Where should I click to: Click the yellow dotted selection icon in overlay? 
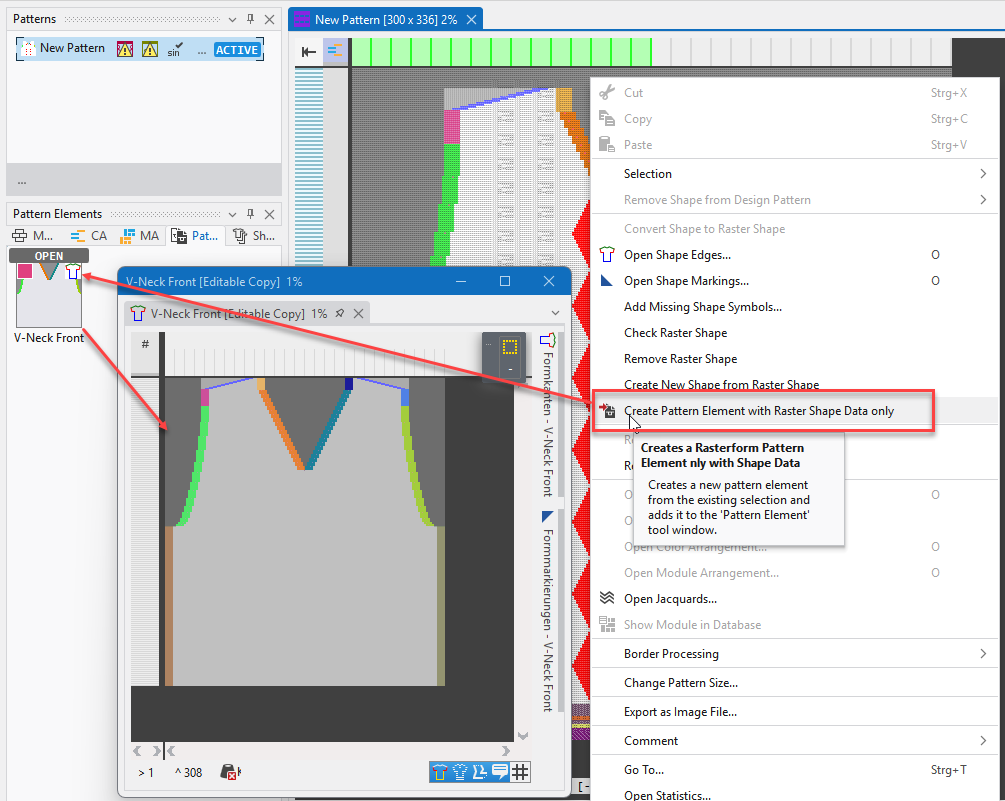pos(510,347)
